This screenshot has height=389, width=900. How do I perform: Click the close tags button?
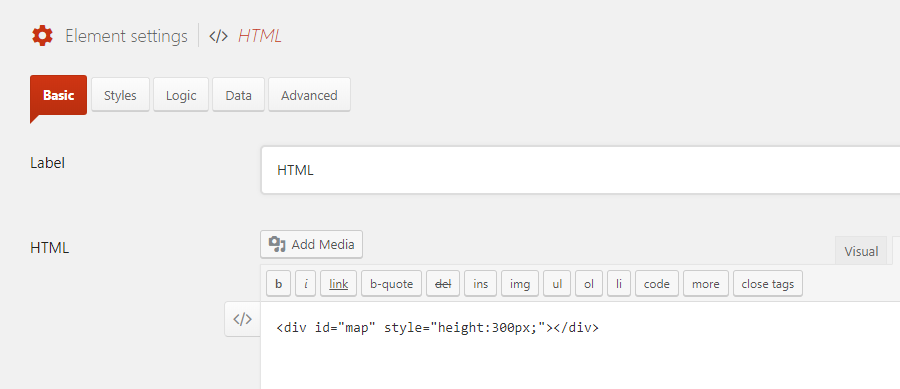pos(768,283)
